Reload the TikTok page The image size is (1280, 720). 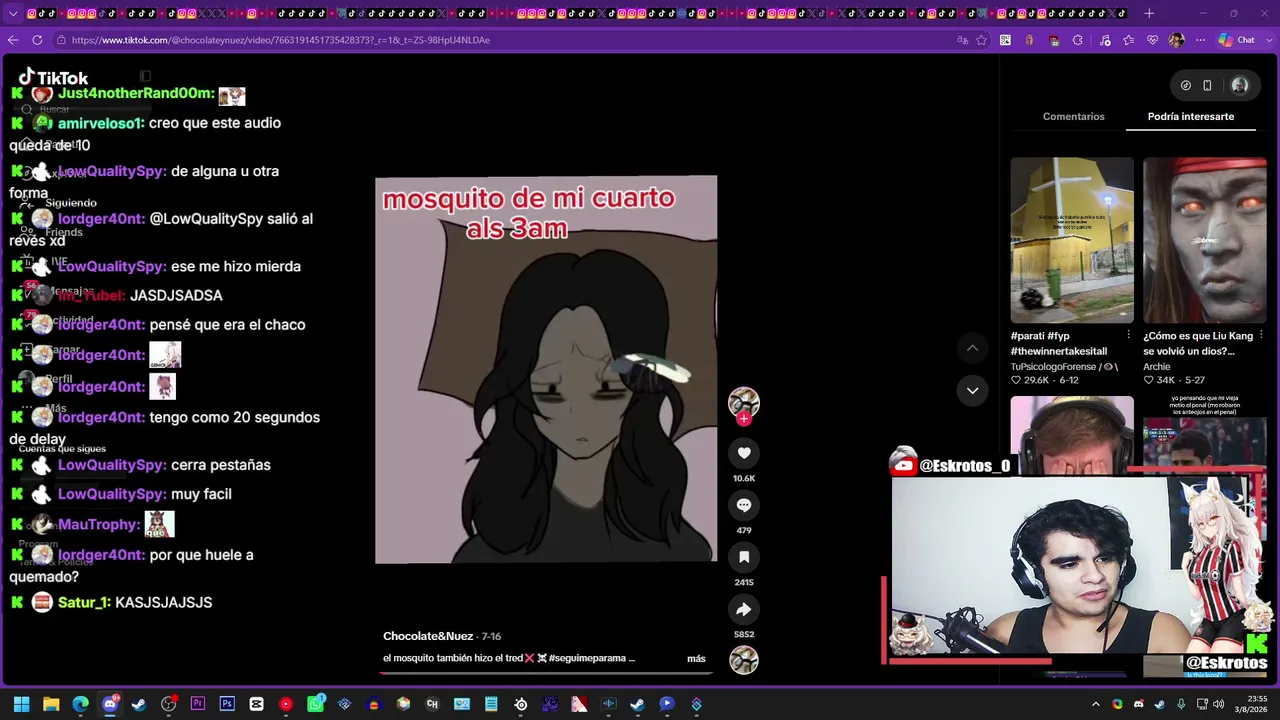tap(37, 40)
